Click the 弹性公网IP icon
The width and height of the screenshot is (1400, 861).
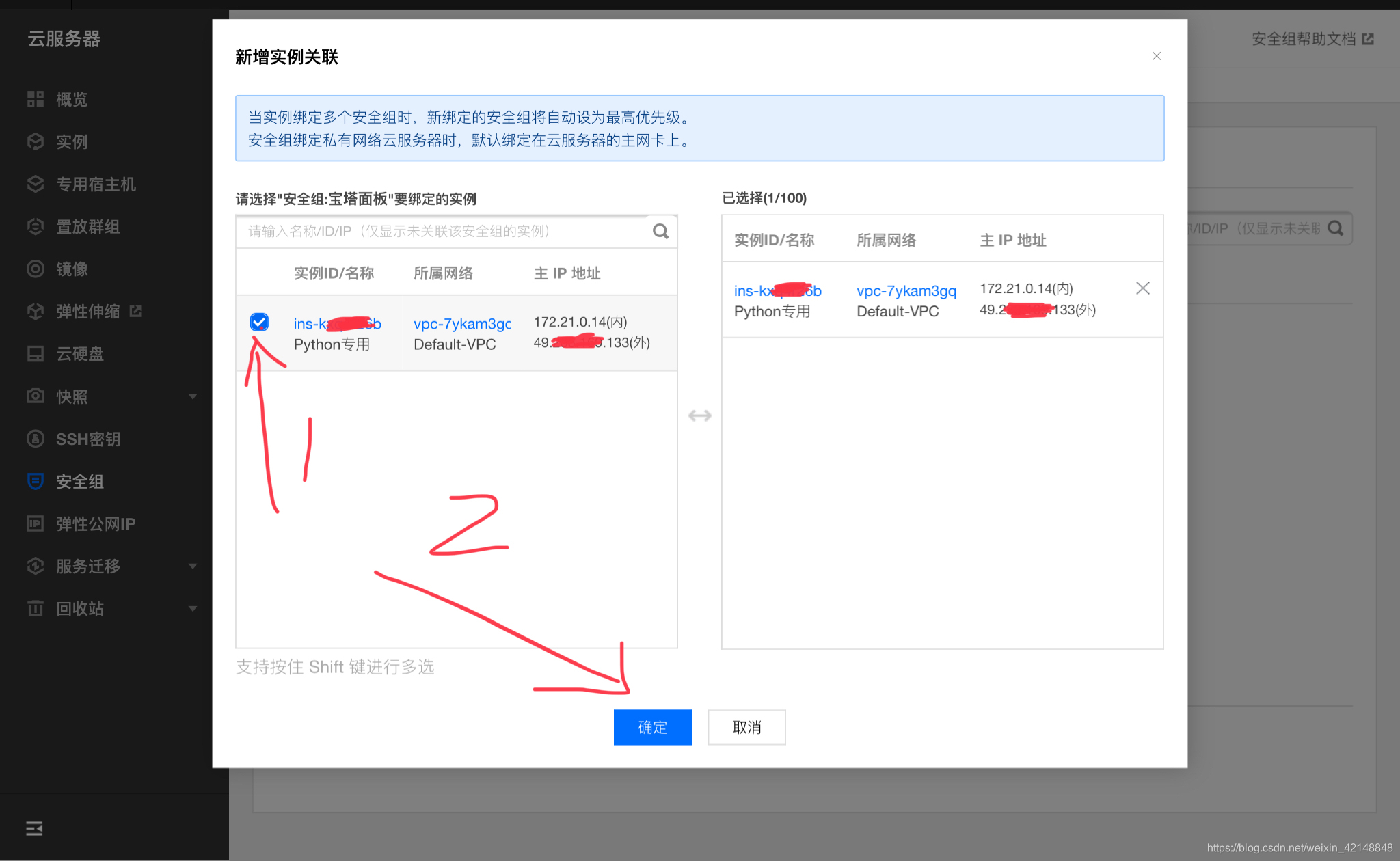pos(36,523)
